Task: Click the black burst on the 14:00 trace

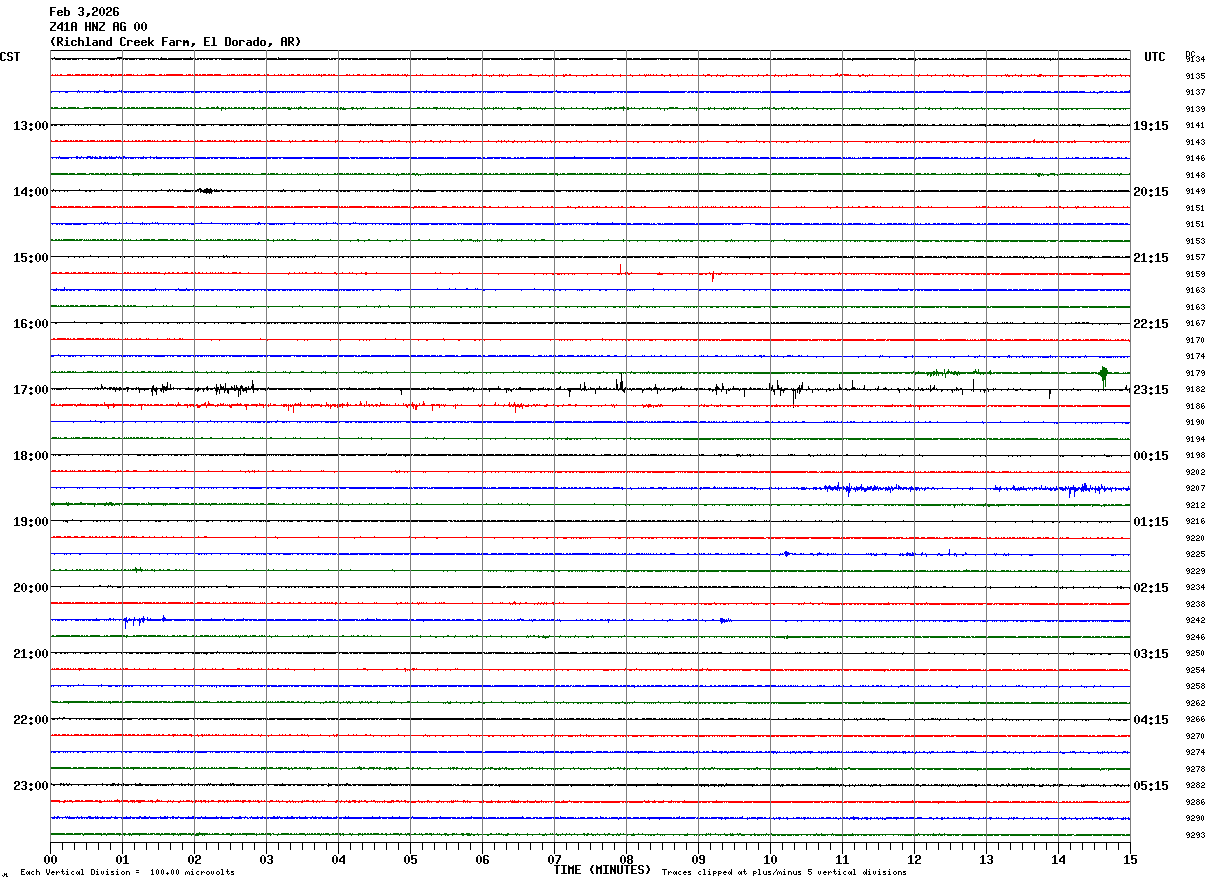Action: (x=205, y=190)
